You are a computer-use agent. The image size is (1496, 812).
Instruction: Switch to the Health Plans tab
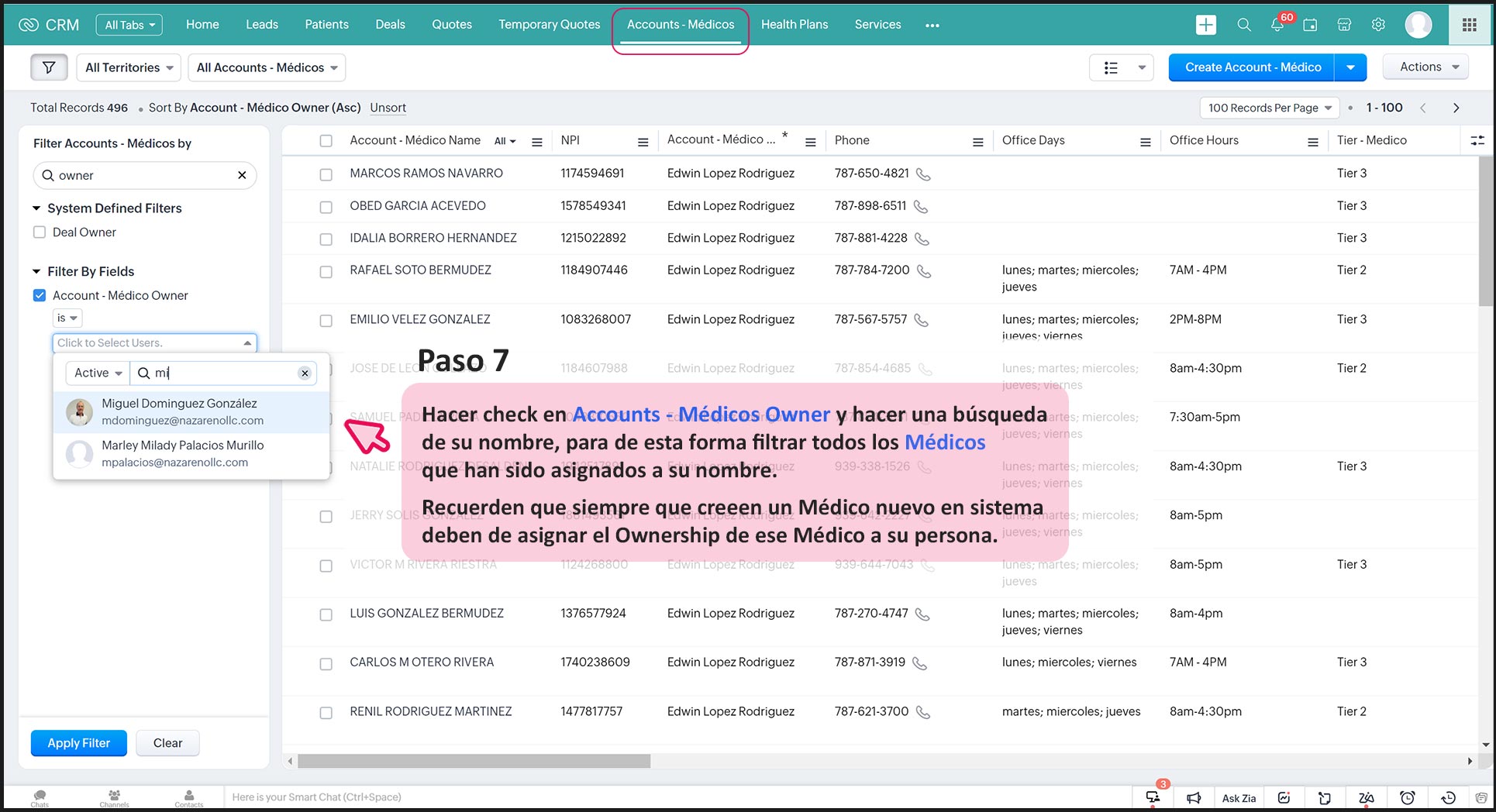point(794,25)
